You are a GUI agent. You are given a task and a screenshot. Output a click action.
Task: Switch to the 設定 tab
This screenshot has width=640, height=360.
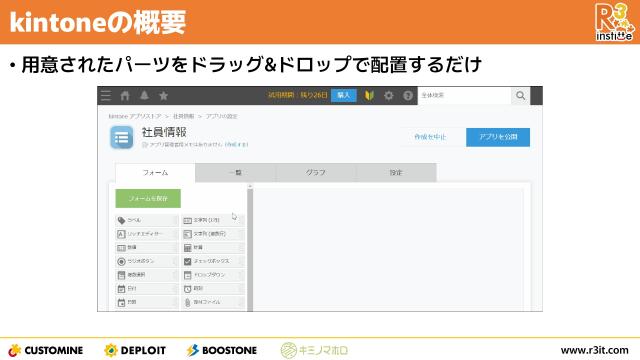(x=396, y=173)
